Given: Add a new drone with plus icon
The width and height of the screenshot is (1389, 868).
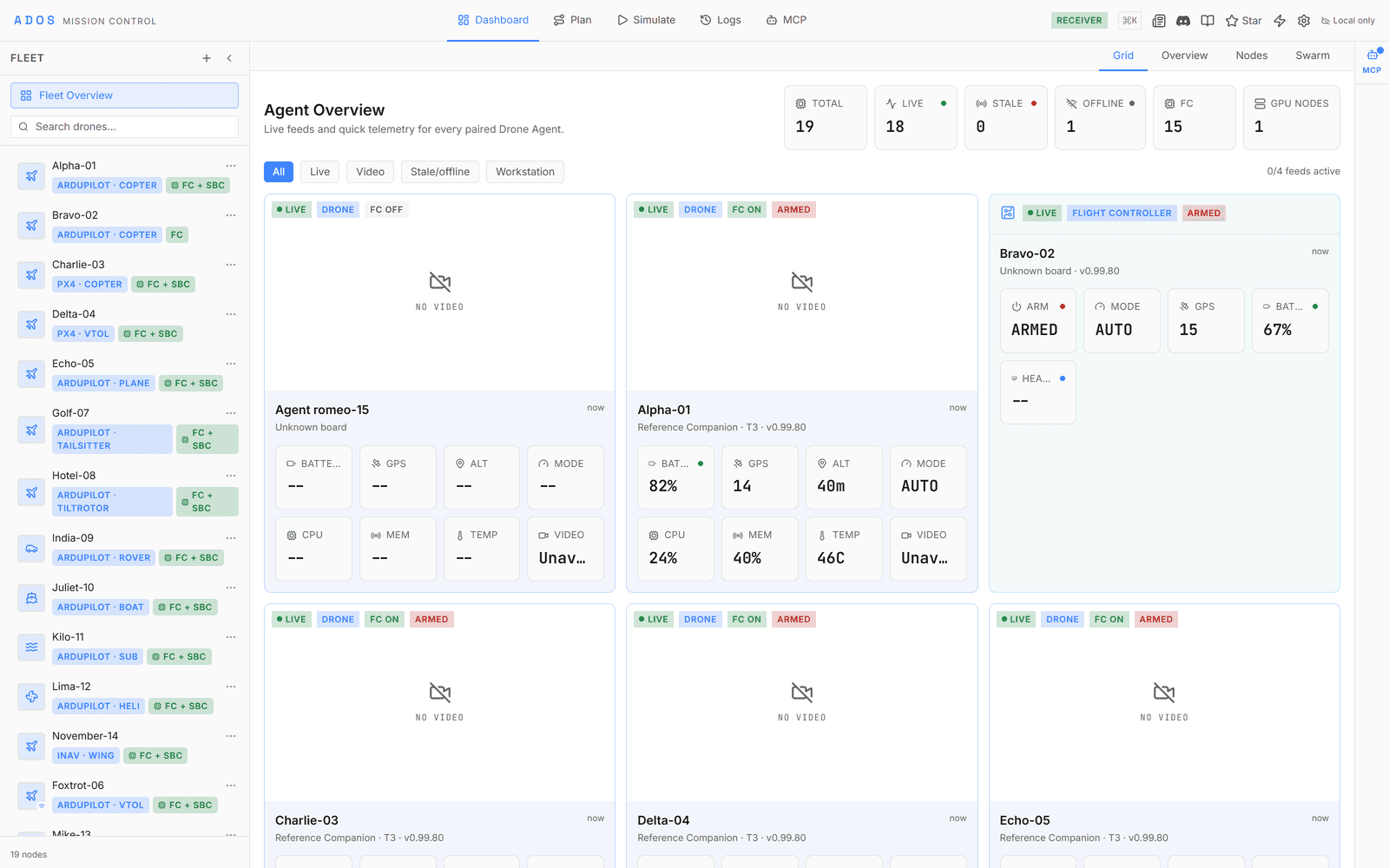Looking at the screenshot, I should pos(207,58).
